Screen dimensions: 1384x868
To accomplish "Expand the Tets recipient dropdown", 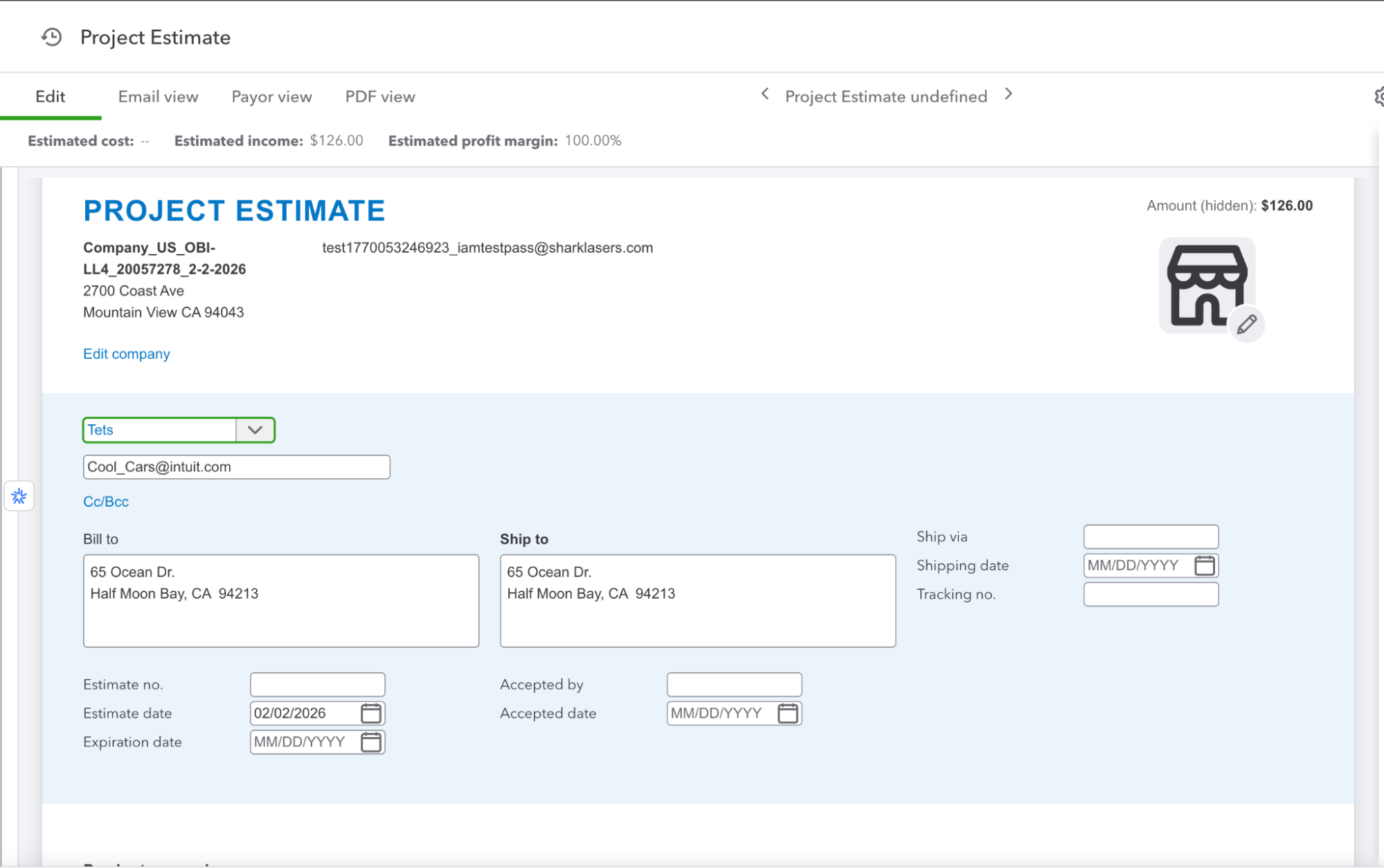I will point(253,430).
